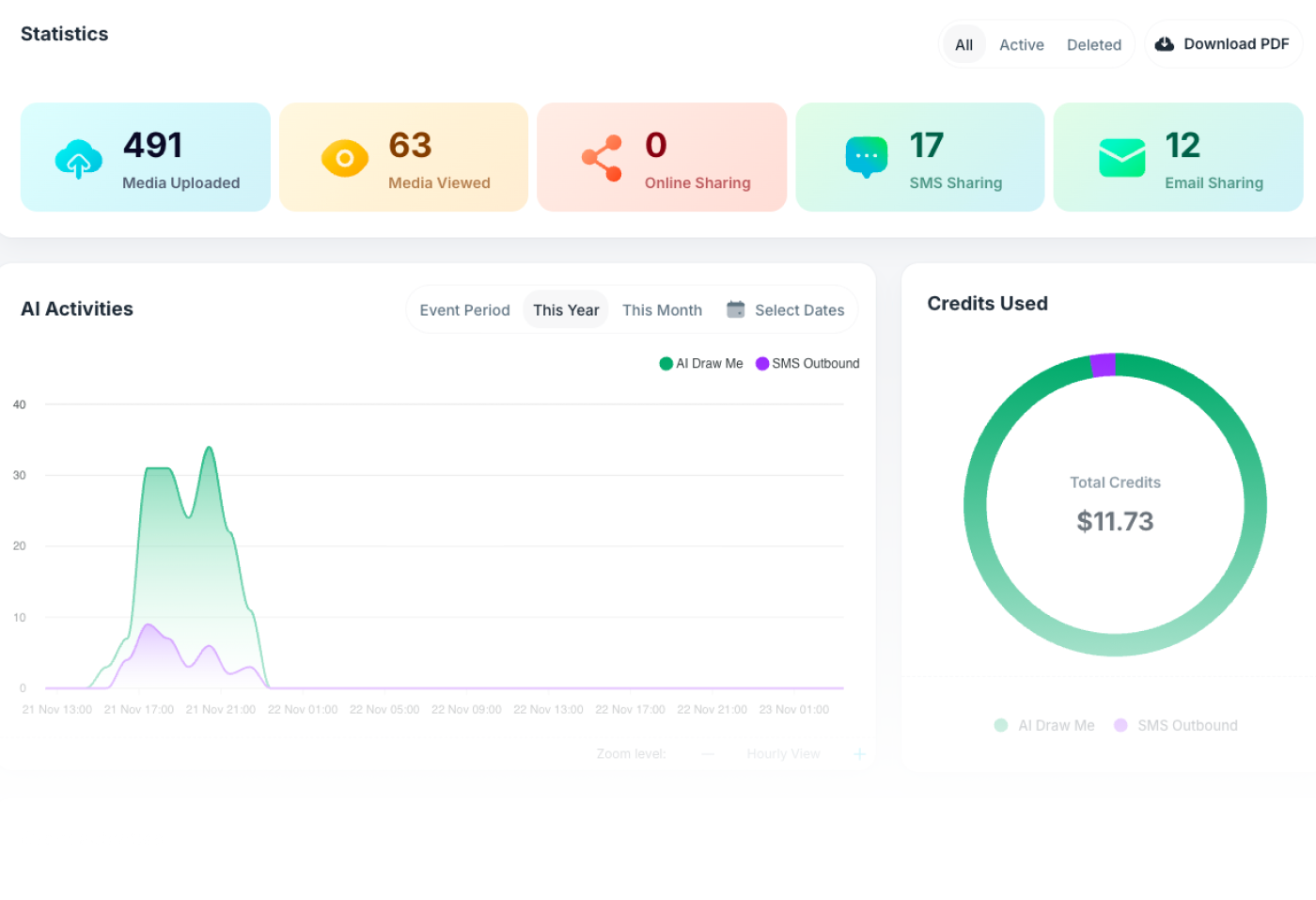The image size is (1316, 900).
Task: Click the plus icon to increase zoom
Action: (859, 753)
